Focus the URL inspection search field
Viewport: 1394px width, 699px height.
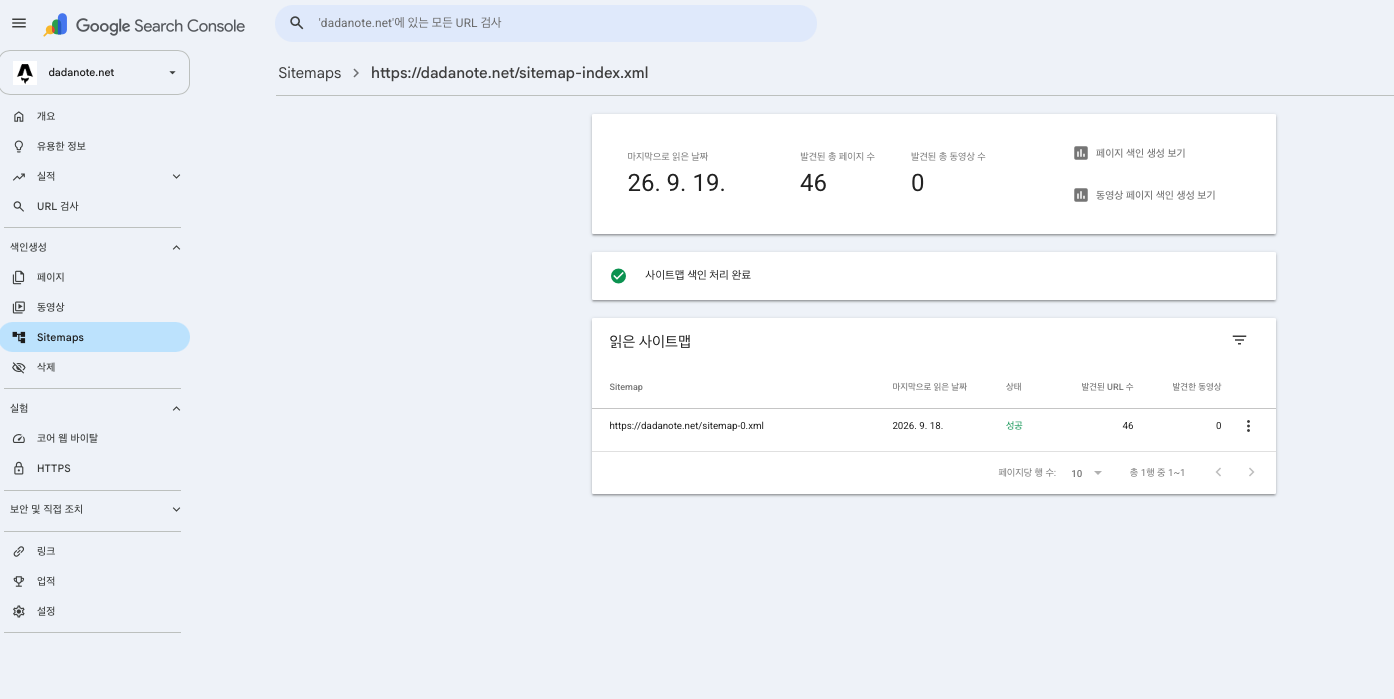546,23
